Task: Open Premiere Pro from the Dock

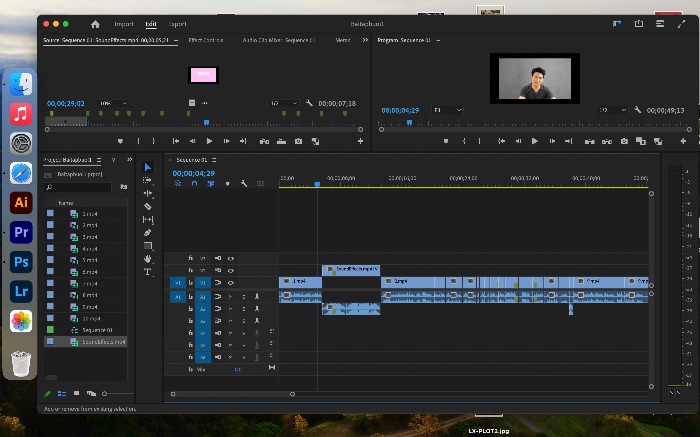Action: (x=21, y=232)
